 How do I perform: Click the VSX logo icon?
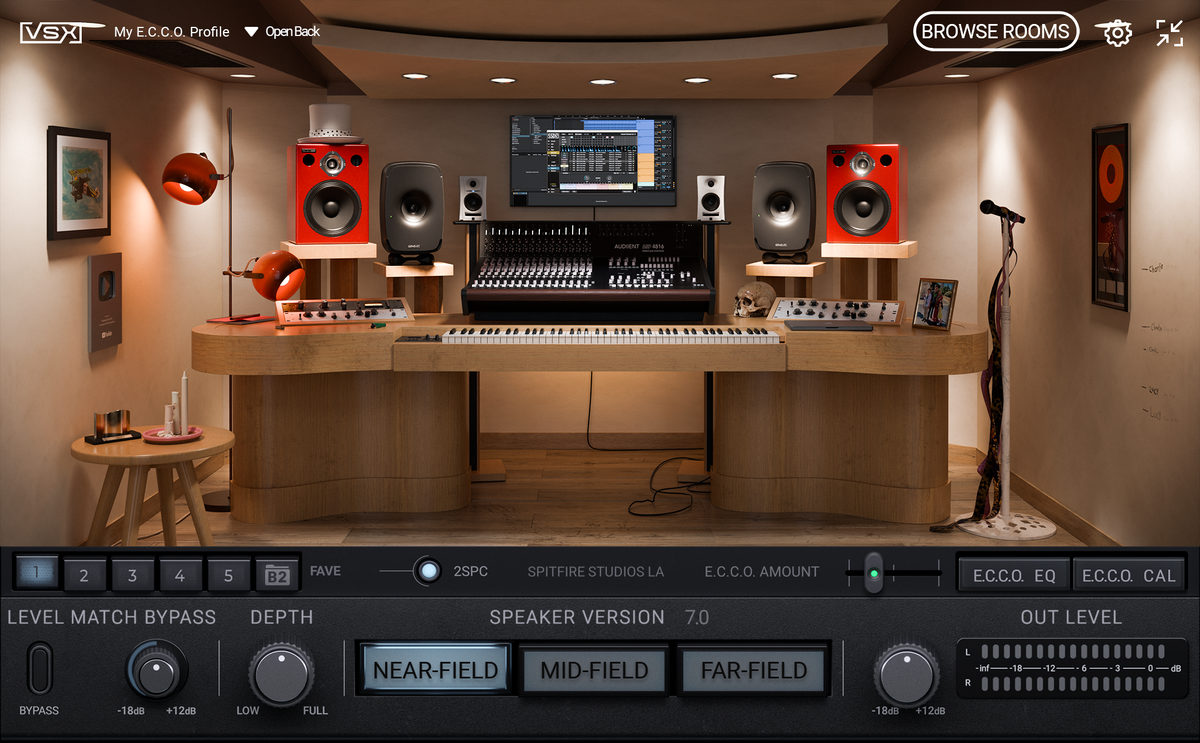click(60, 31)
